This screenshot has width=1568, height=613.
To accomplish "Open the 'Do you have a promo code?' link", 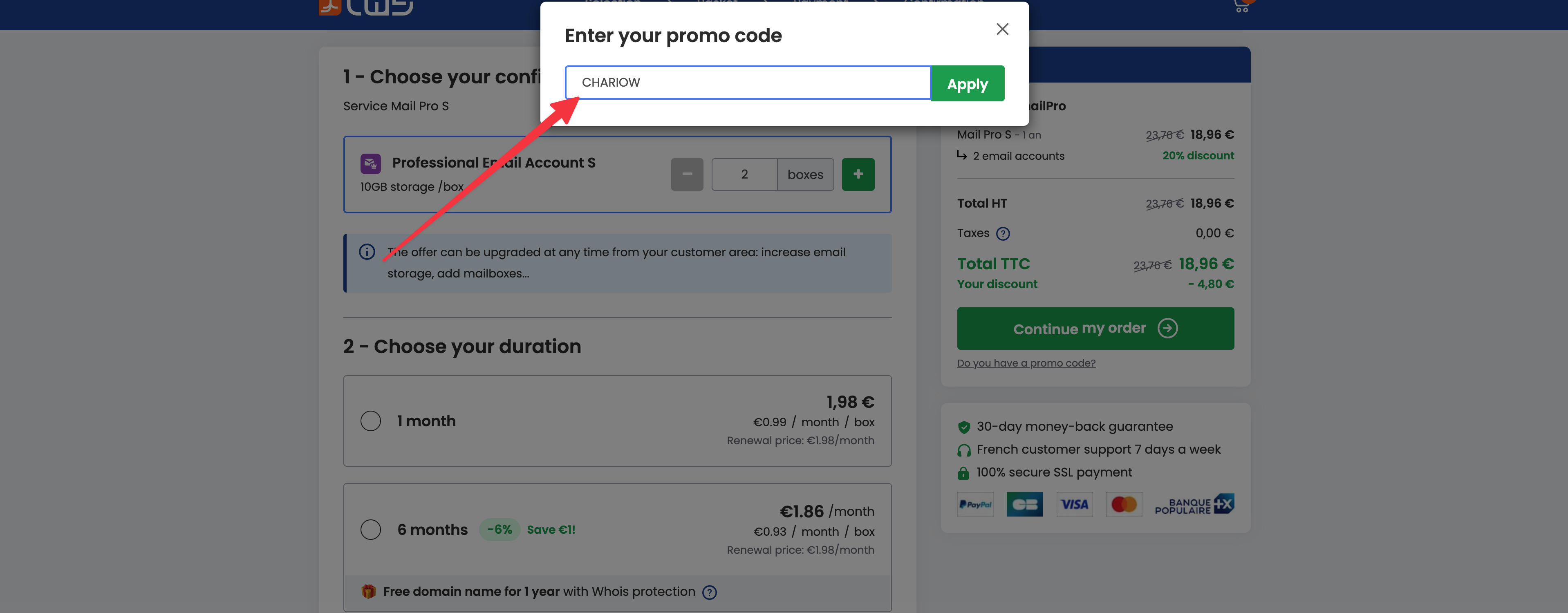I will point(1026,363).
